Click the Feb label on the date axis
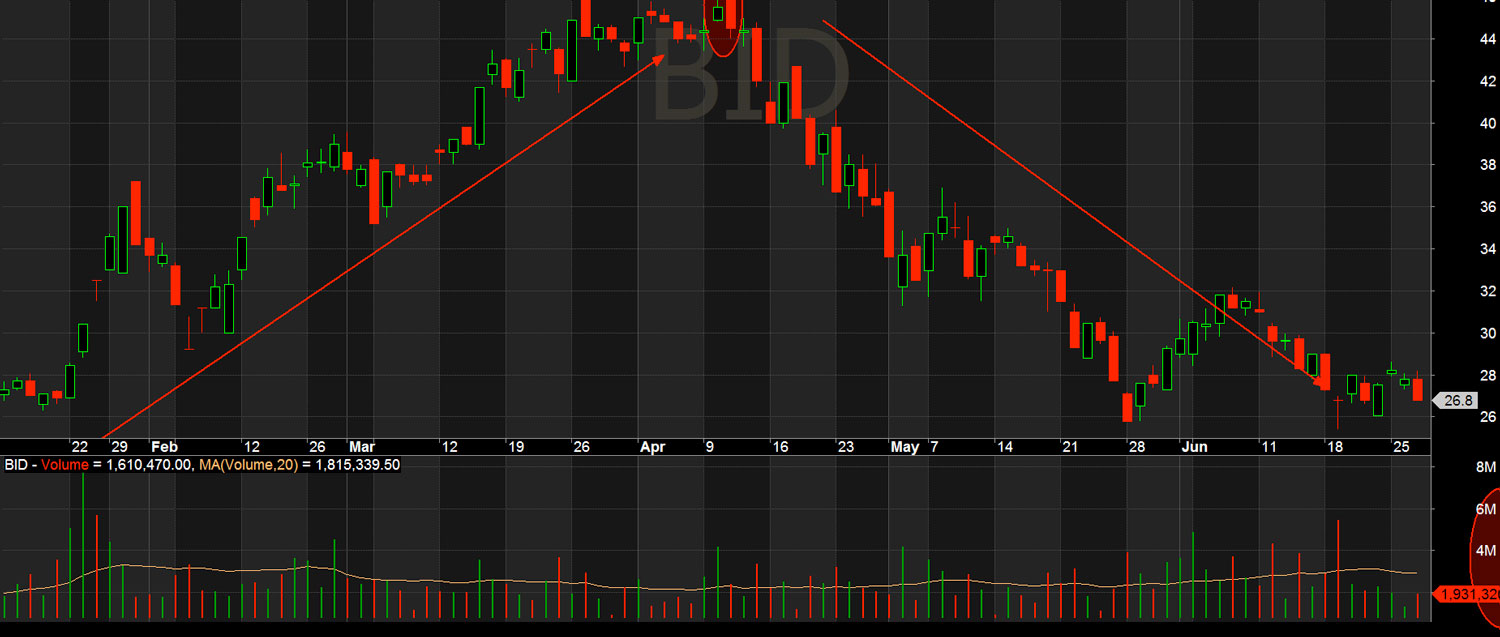The image size is (1500, 637). [x=166, y=447]
